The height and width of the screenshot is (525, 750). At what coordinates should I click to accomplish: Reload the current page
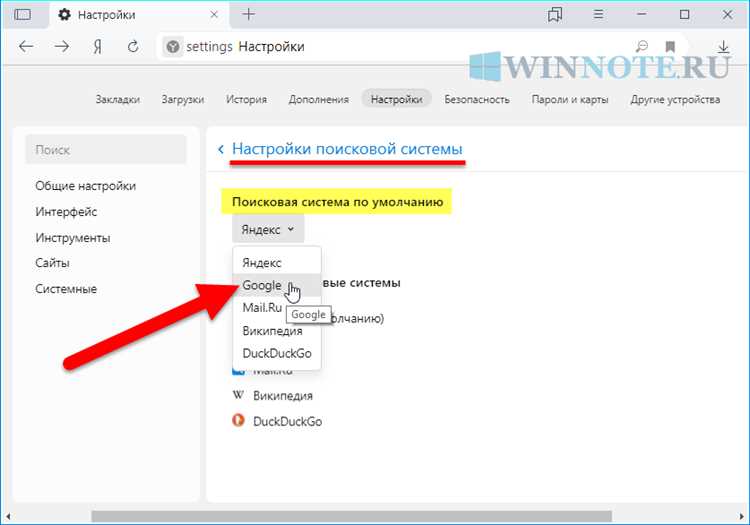132,47
